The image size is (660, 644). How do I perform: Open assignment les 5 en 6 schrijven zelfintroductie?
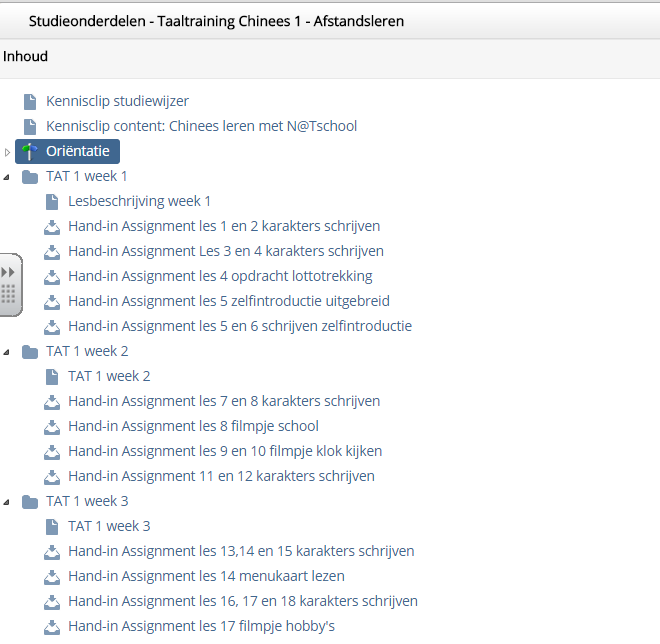[x=240, y=326]
